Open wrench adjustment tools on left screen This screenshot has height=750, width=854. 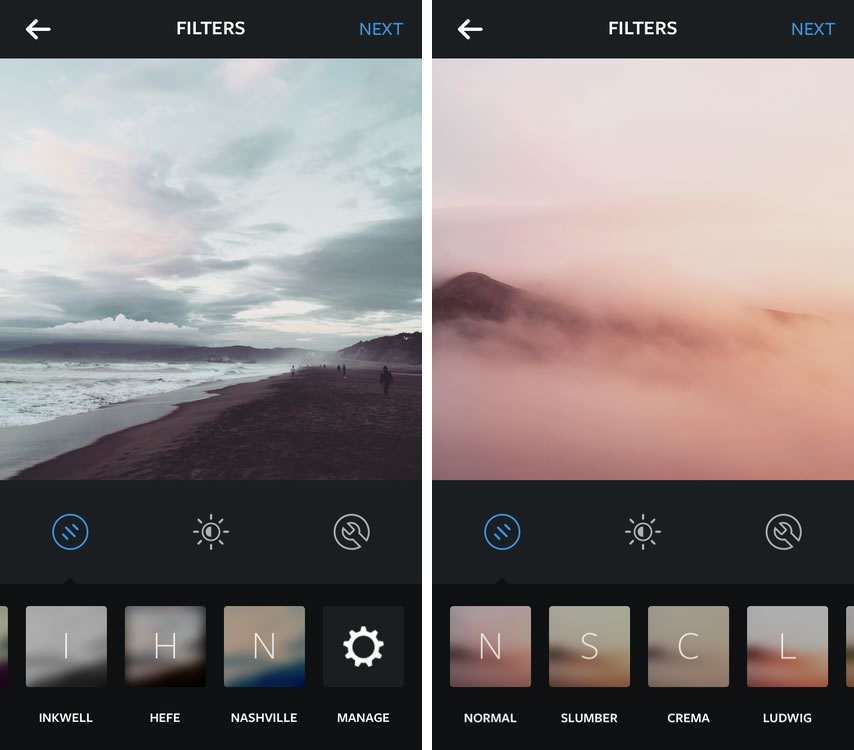click(x=352, y=532)
